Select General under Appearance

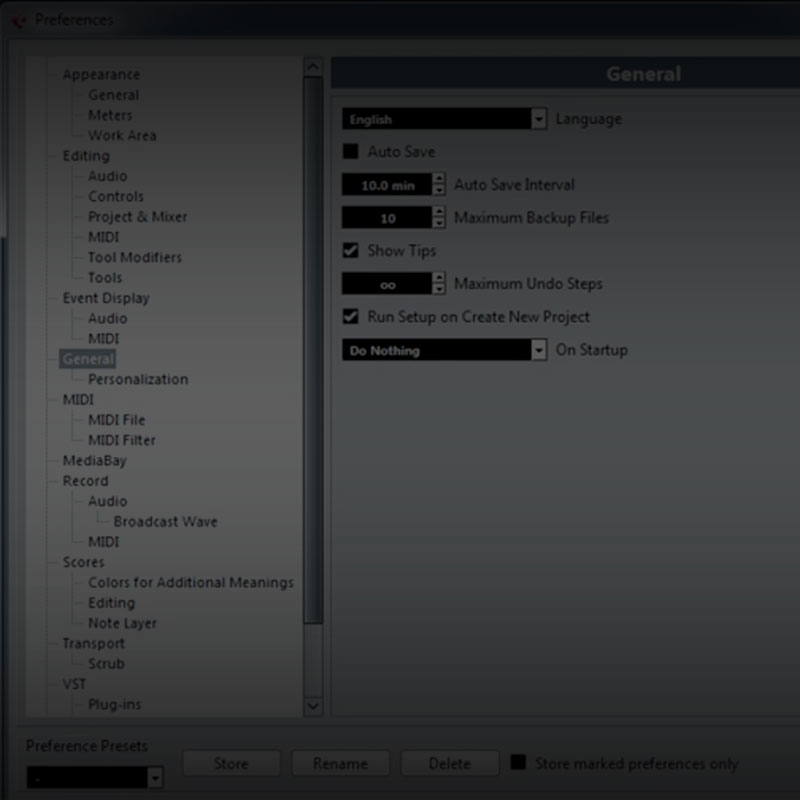pyautogui.click(x=113, y=95)
